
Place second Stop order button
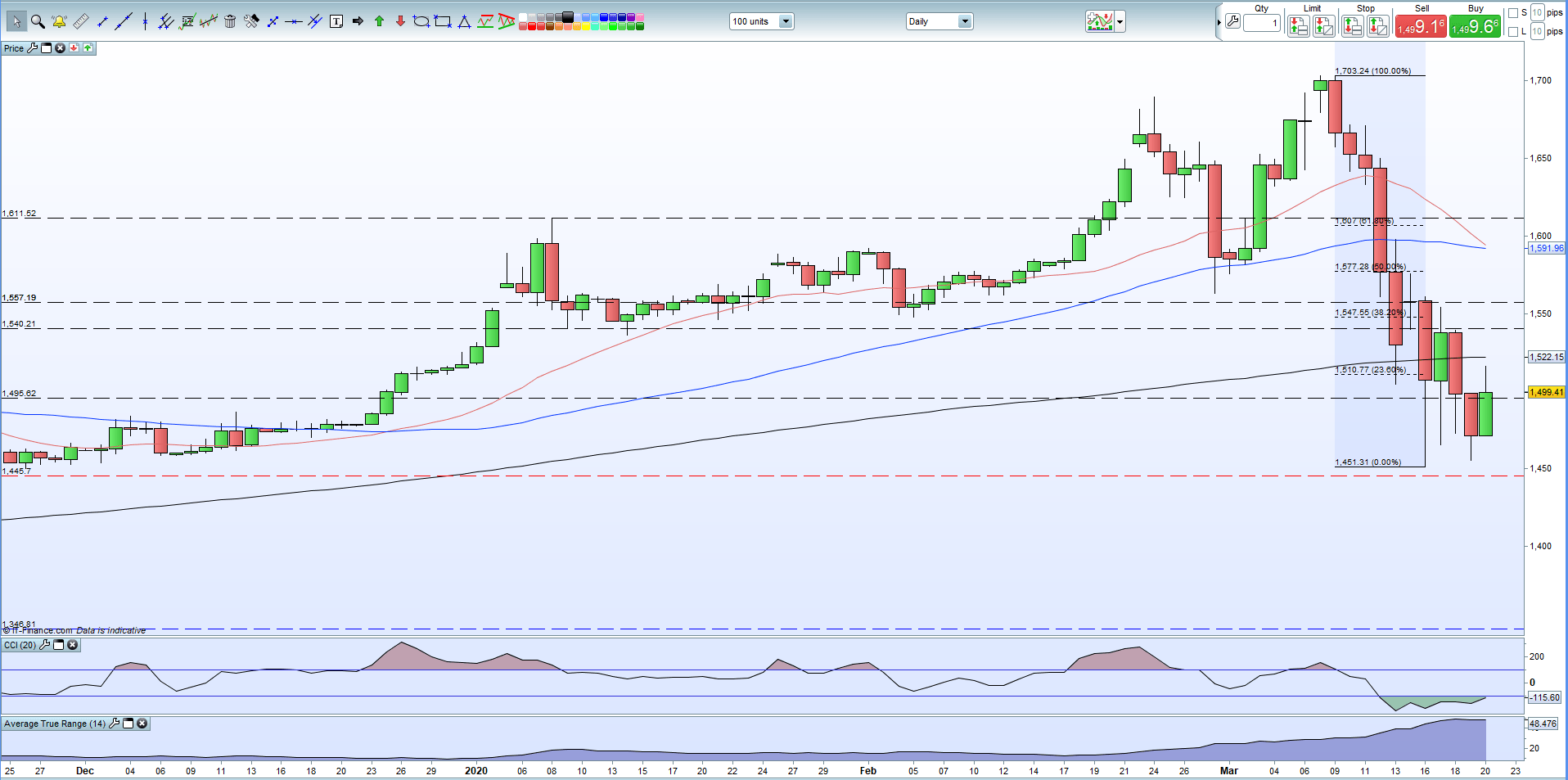pos(1377,26)
